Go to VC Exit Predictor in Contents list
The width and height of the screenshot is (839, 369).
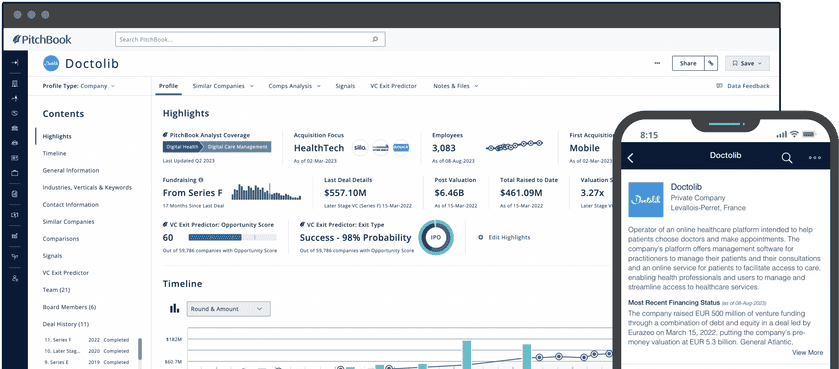coord(66,273)
